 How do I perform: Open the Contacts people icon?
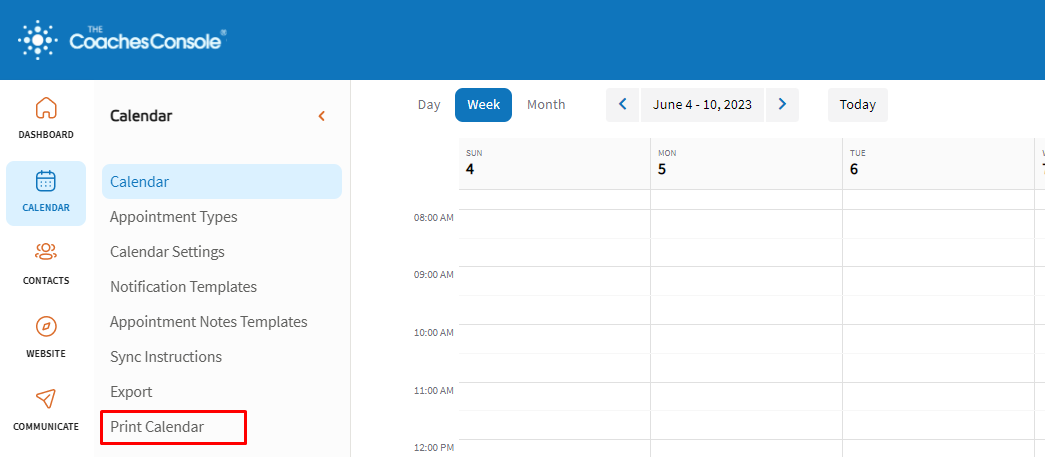[x=46, y=254]
